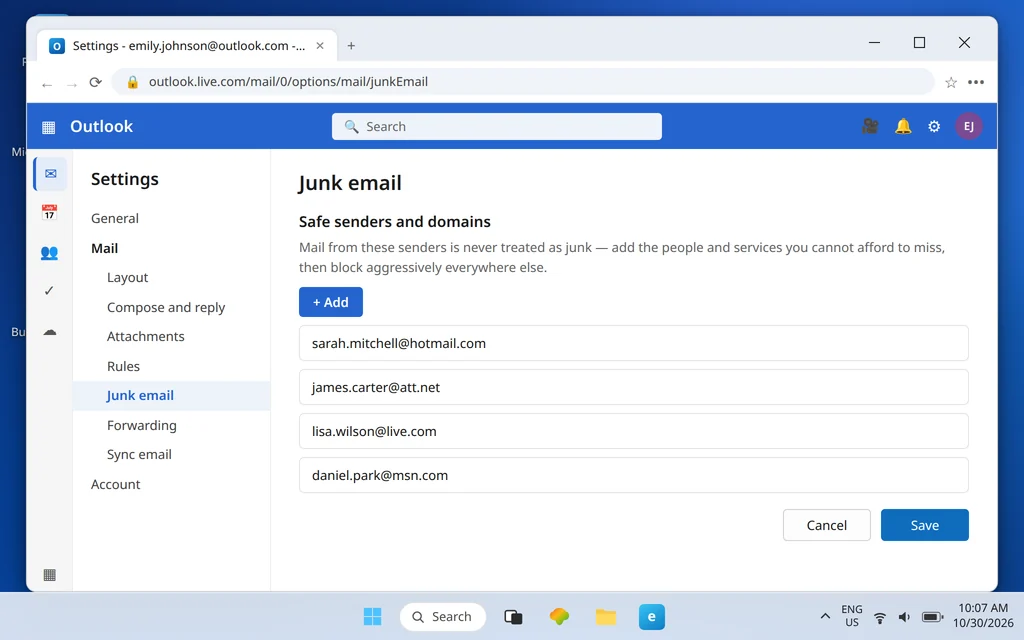
Task: Go forward with the browser forward arrow
Action: [72, 84]
